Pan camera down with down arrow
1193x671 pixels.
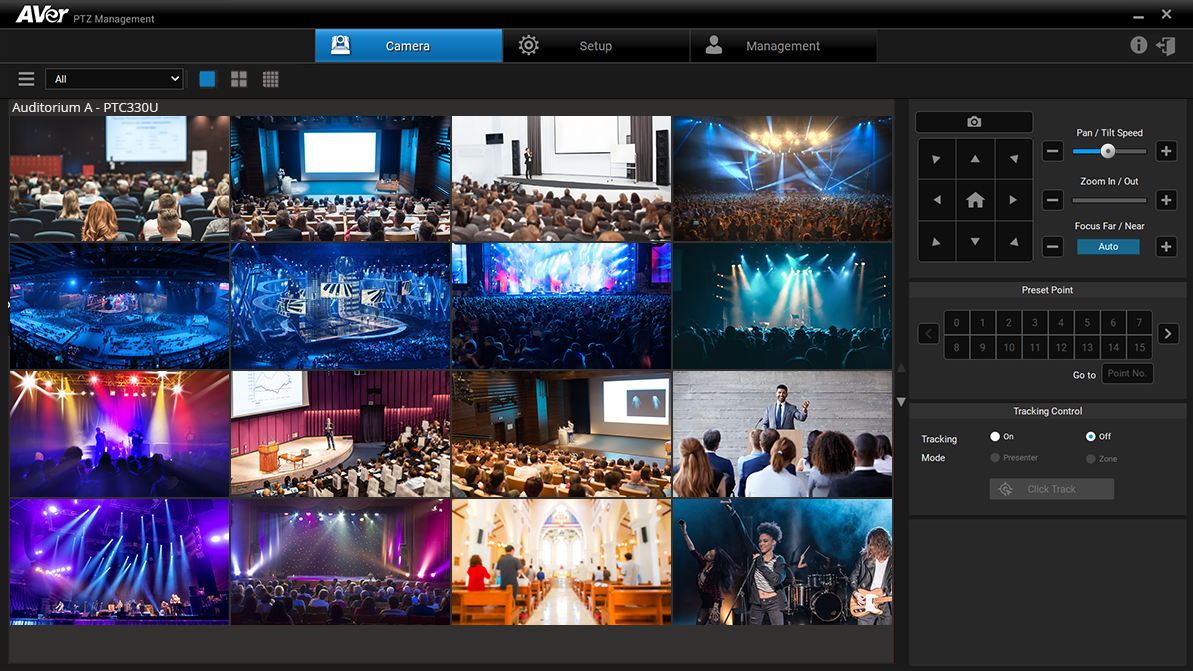[975, 242]
